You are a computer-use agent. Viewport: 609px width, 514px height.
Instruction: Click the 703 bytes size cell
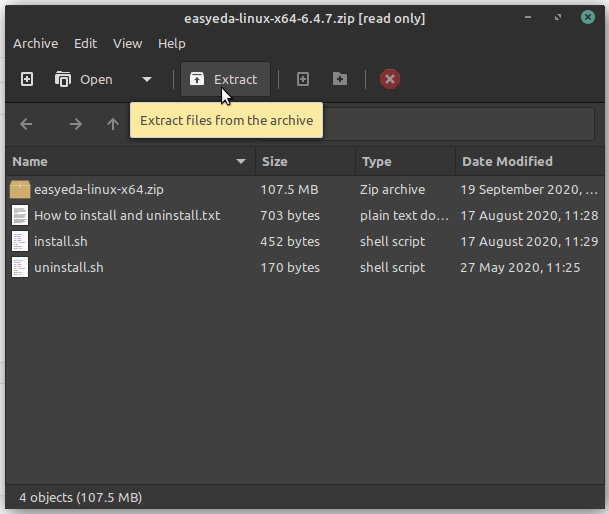pos(290,216)
